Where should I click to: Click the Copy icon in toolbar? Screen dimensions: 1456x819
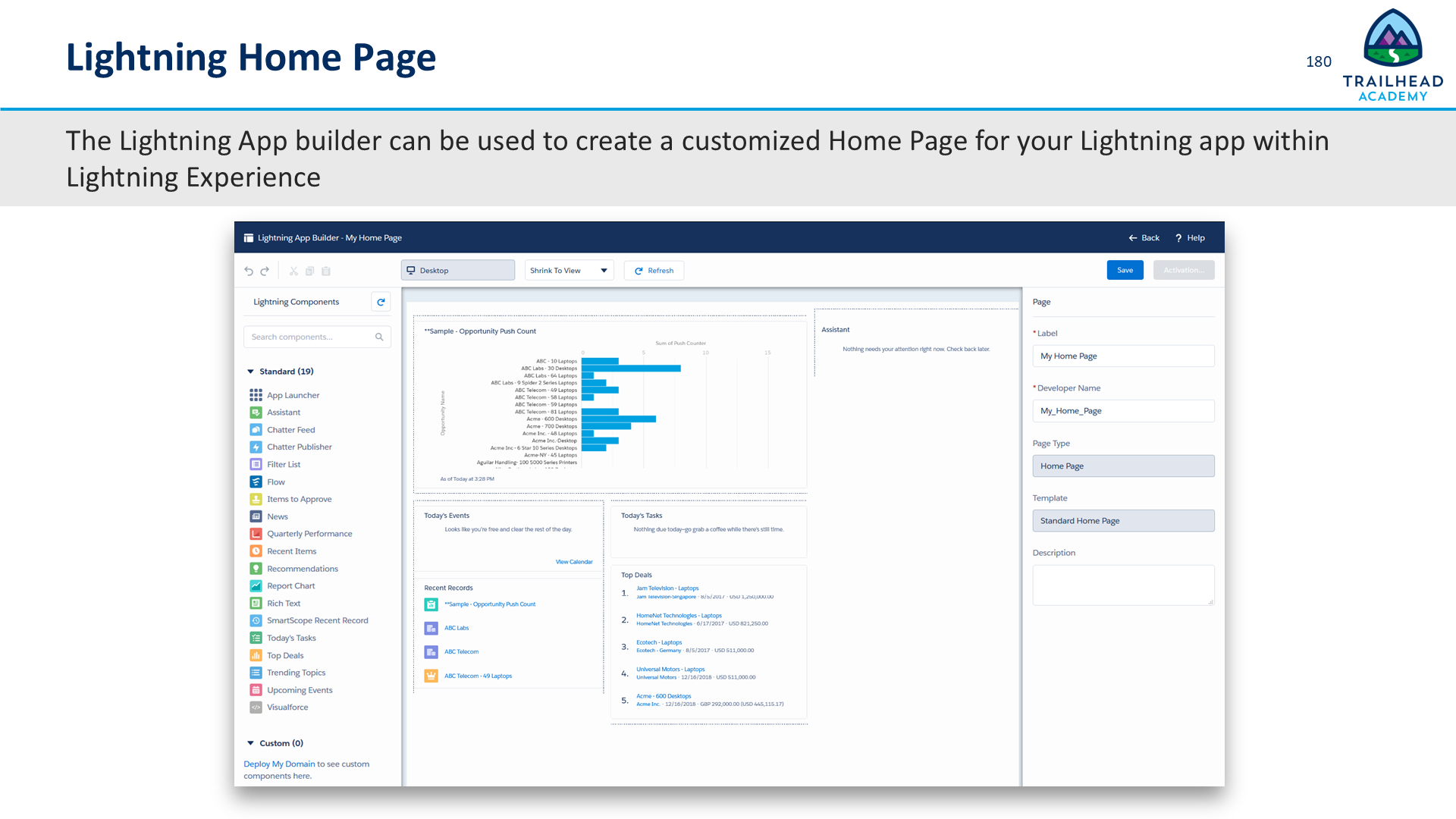(x=309, y=271)
